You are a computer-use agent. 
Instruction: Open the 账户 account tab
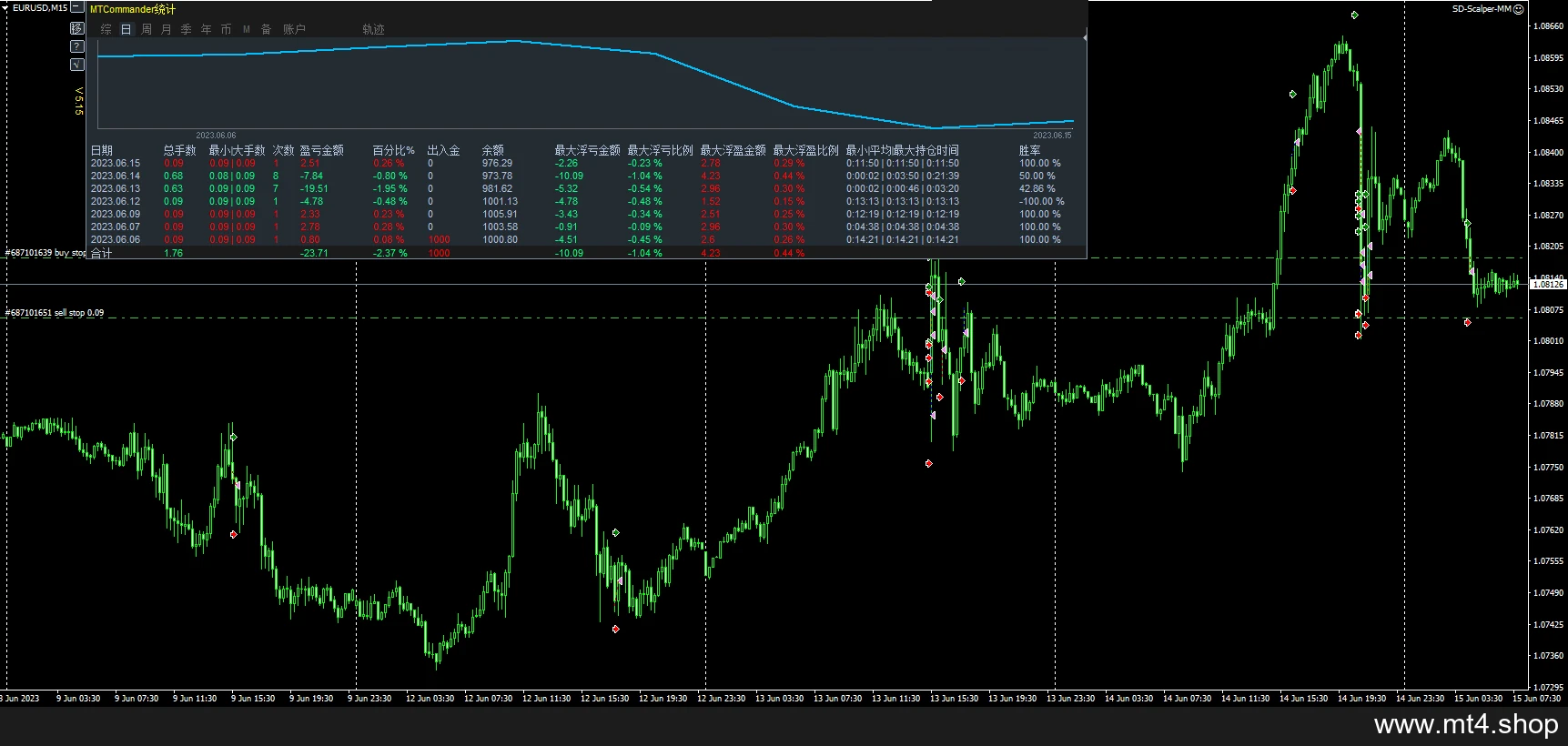(294, 29)
